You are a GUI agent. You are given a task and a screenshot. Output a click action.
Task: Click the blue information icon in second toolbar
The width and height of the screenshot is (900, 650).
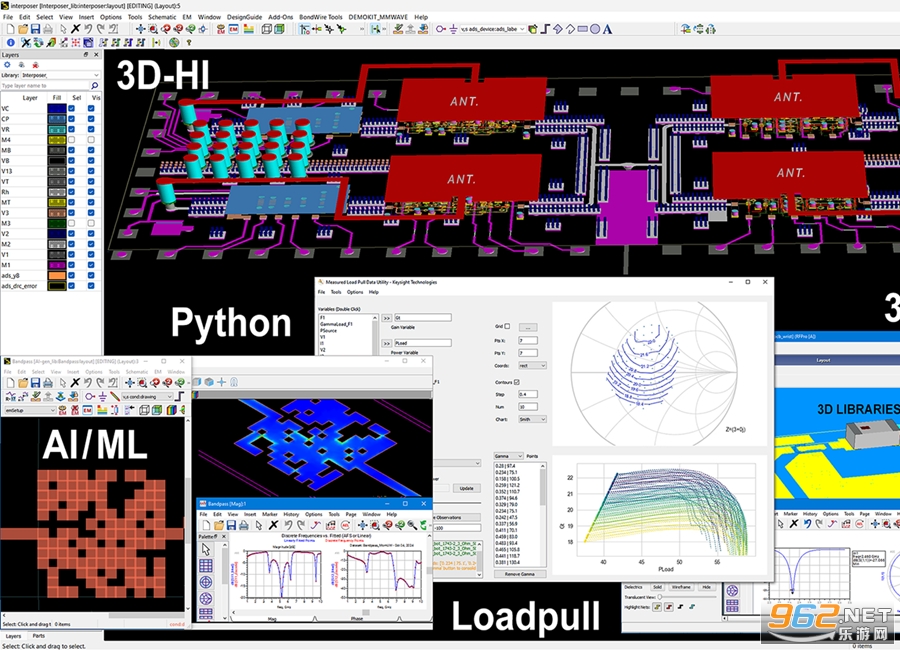point(10,42)
